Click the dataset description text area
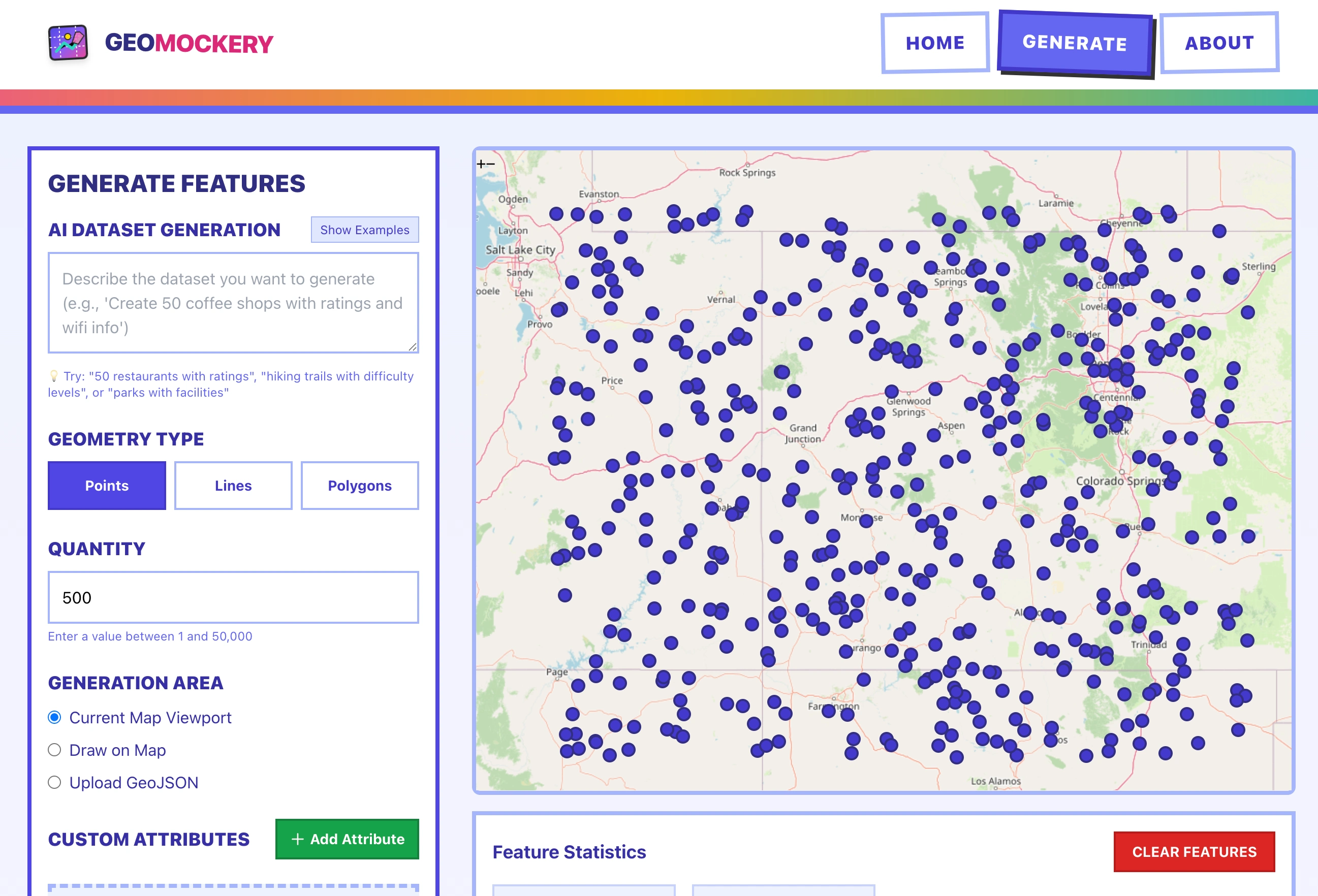This screenshot has width=1318, height=896. pyautogui.click(x=233, y=303)
